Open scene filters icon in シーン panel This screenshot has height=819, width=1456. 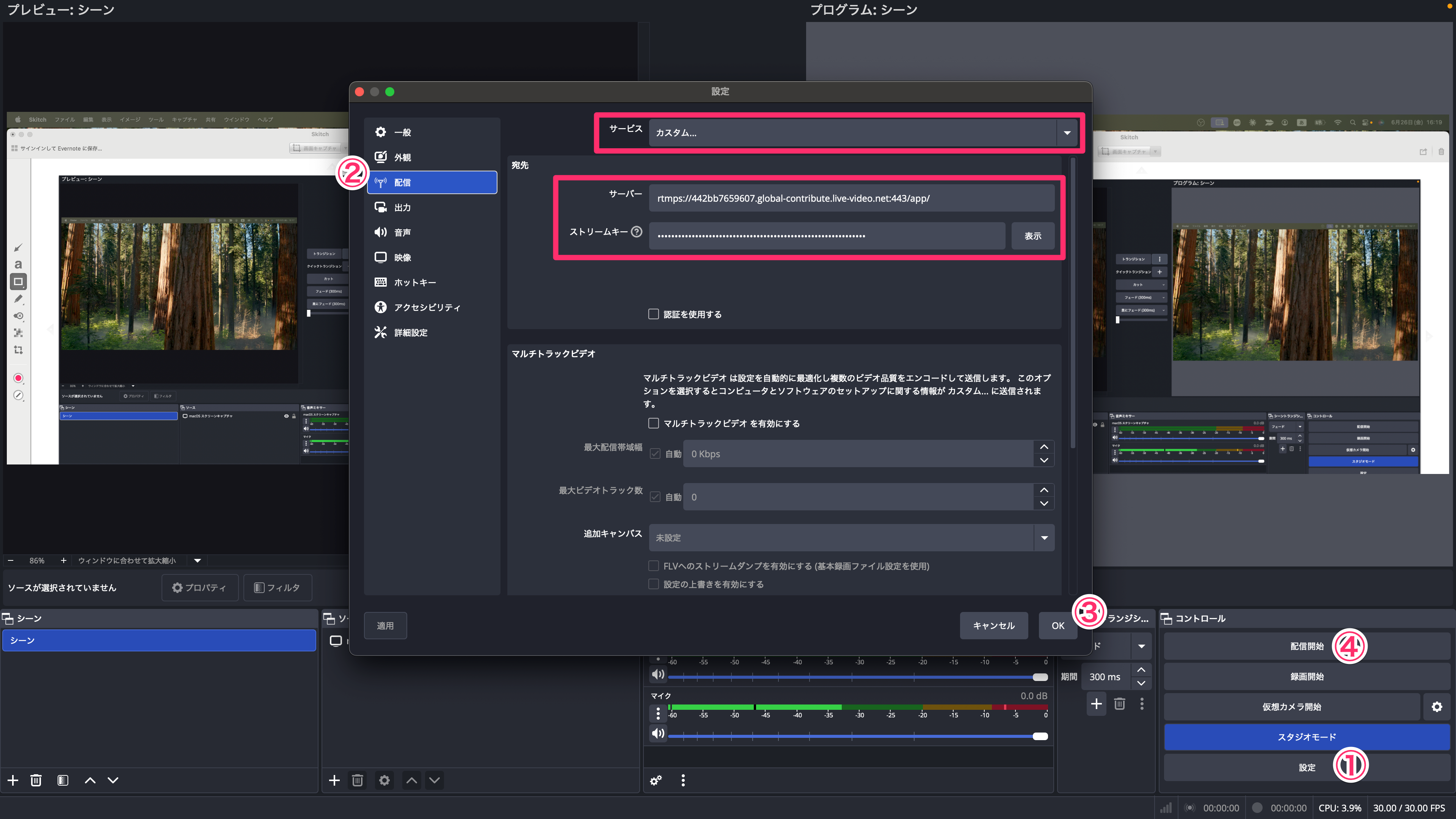click(63, 780)
